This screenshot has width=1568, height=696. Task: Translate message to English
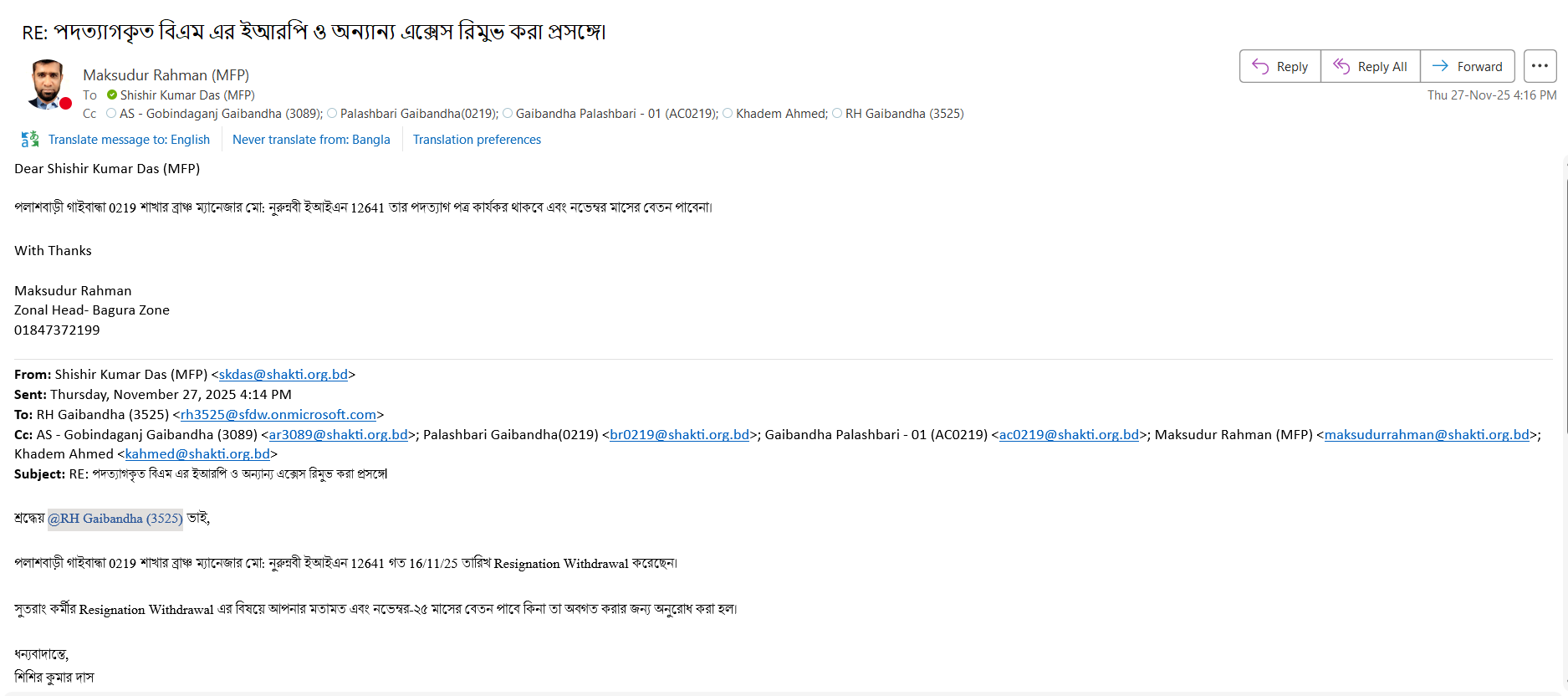(x=129, y=140)
